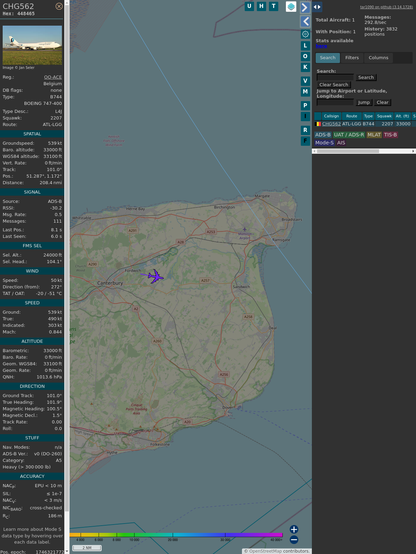Close the CHG562 aircraft info panel
This screenshot has height=554, width=416.
[59, 6]
